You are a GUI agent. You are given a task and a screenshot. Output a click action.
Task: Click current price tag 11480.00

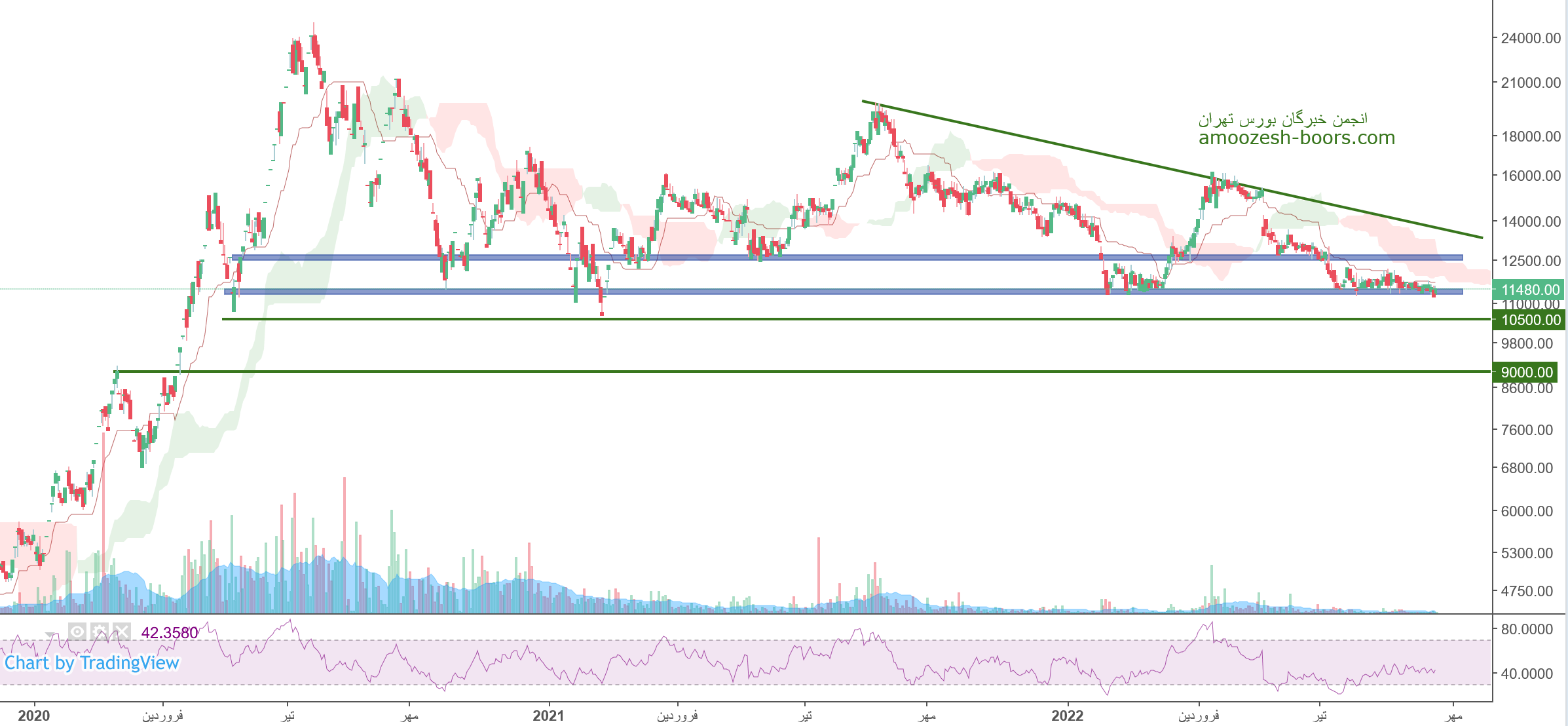click(x=1529, y=290)
